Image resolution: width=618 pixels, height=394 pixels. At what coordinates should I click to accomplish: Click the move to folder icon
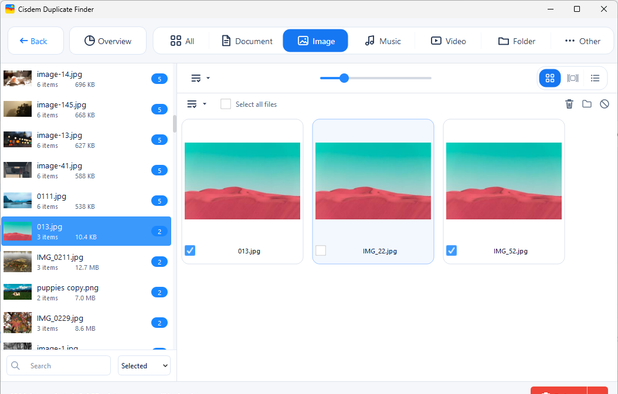(586, 104)
